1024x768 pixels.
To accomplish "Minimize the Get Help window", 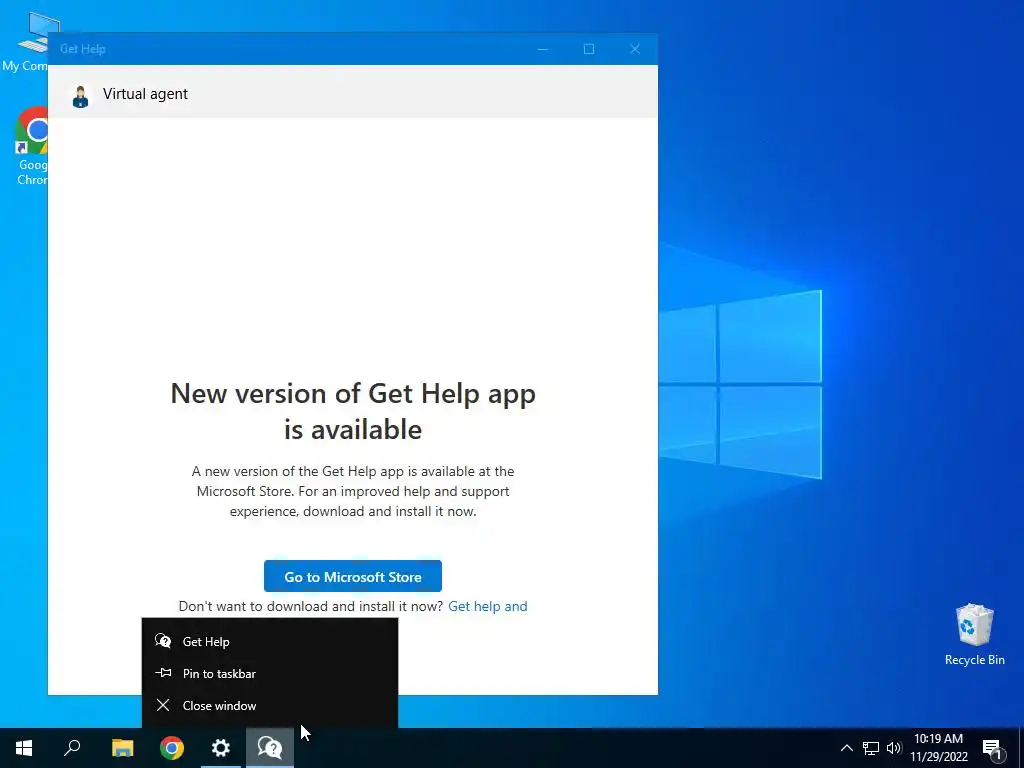I will 543,49.
